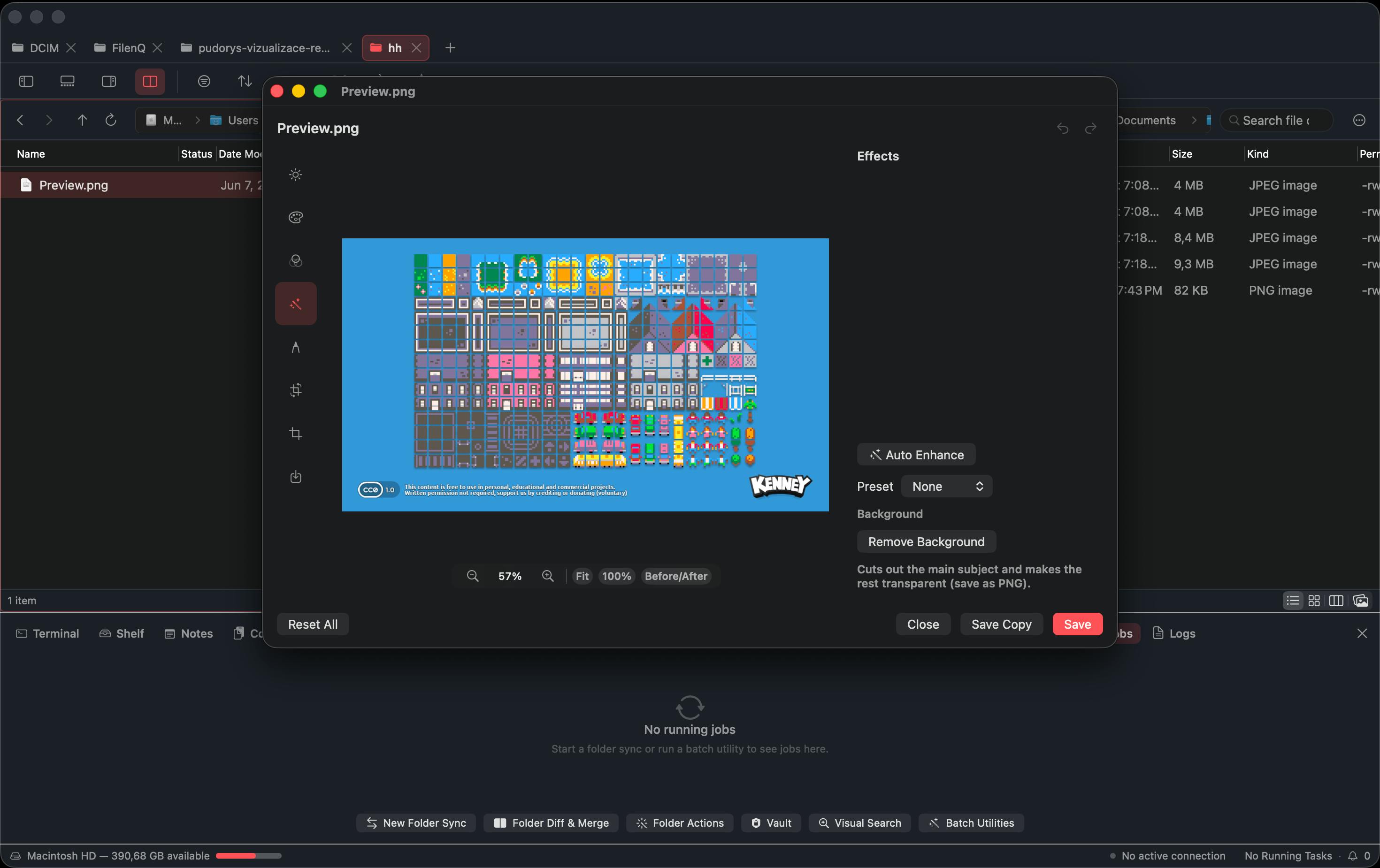Fit the image to view
The height and width of the screenshot is (868, 1380).
point(582,576)
